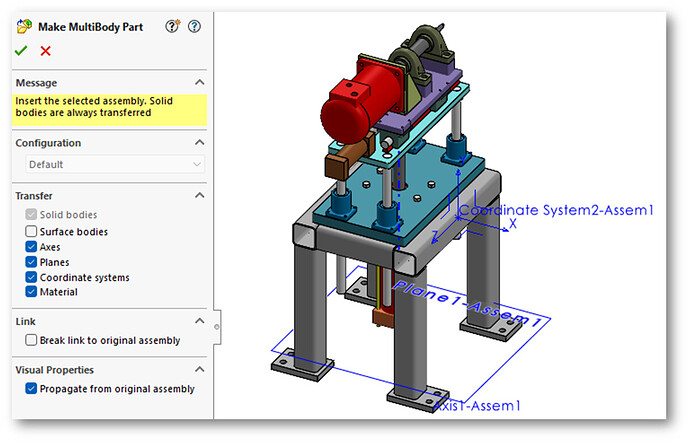Uncheck the Planes transfer option
This screenshot has width=690, height=443.
pos(31,262)
